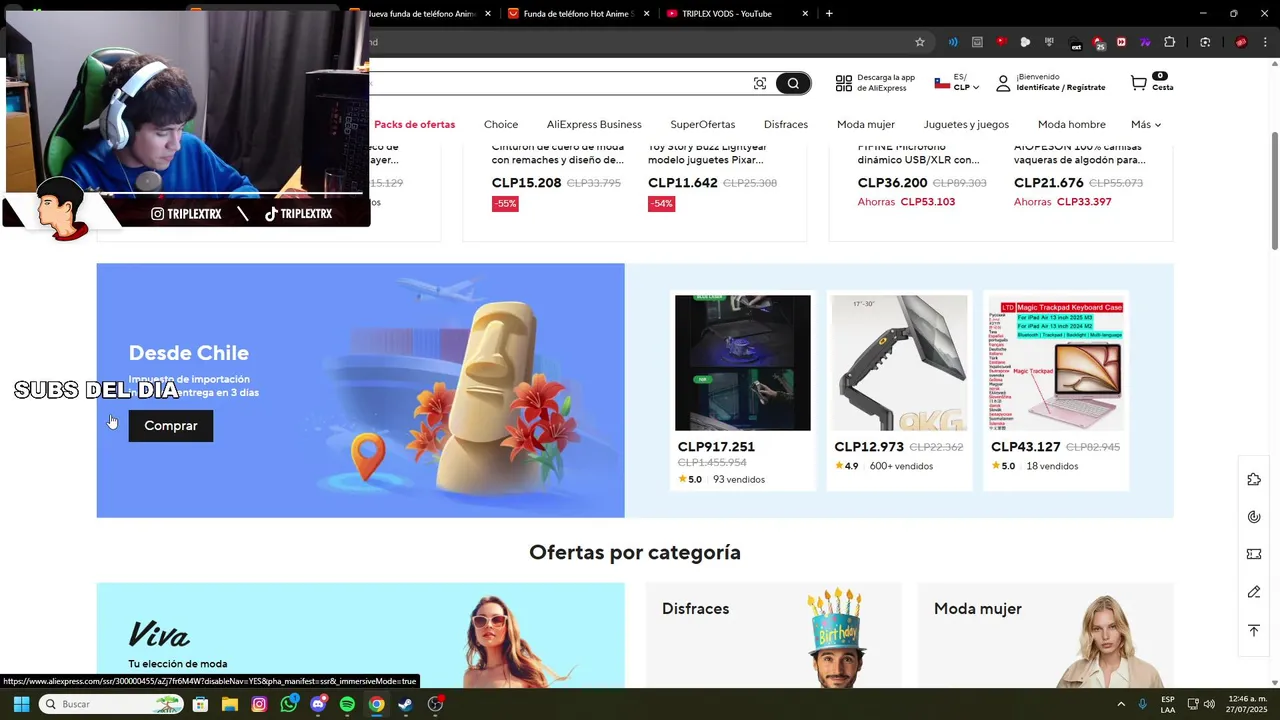Click the scroll-to-top arrow icon on the right

click(x=1254, y=630)
